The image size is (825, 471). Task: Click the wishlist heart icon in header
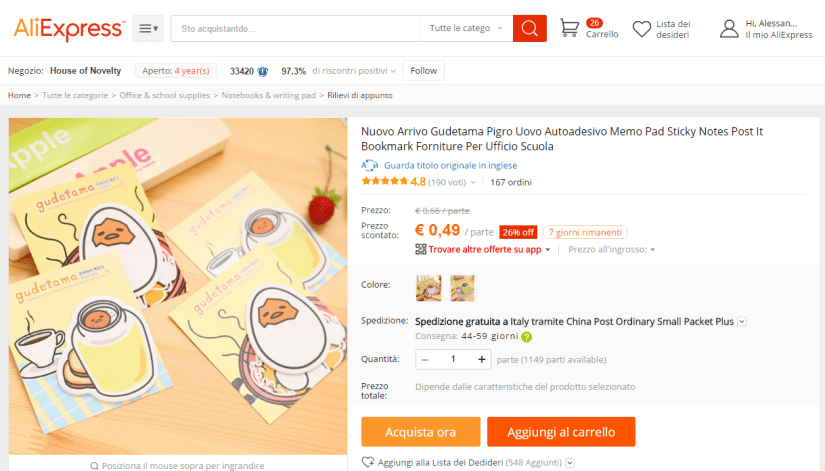(641, 29)
